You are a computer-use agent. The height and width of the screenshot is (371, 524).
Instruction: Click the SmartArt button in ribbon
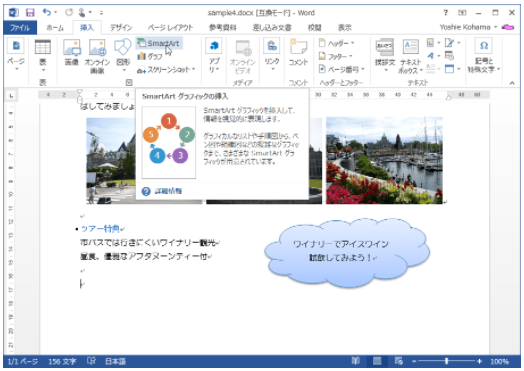[x=159, y=43]
